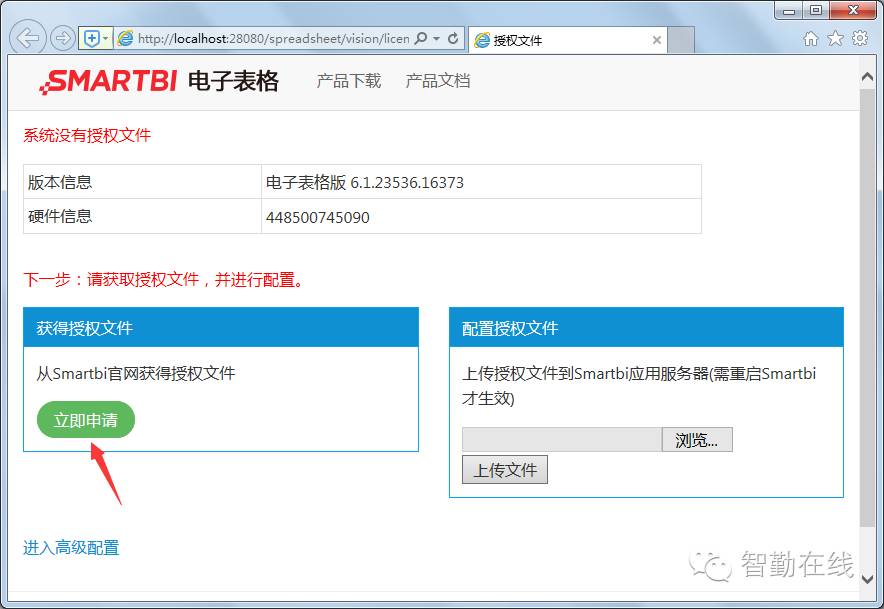Click the blue shield icon beside address bar
The height and width of the screenshot is (609, 884).
tap(91, 38)
